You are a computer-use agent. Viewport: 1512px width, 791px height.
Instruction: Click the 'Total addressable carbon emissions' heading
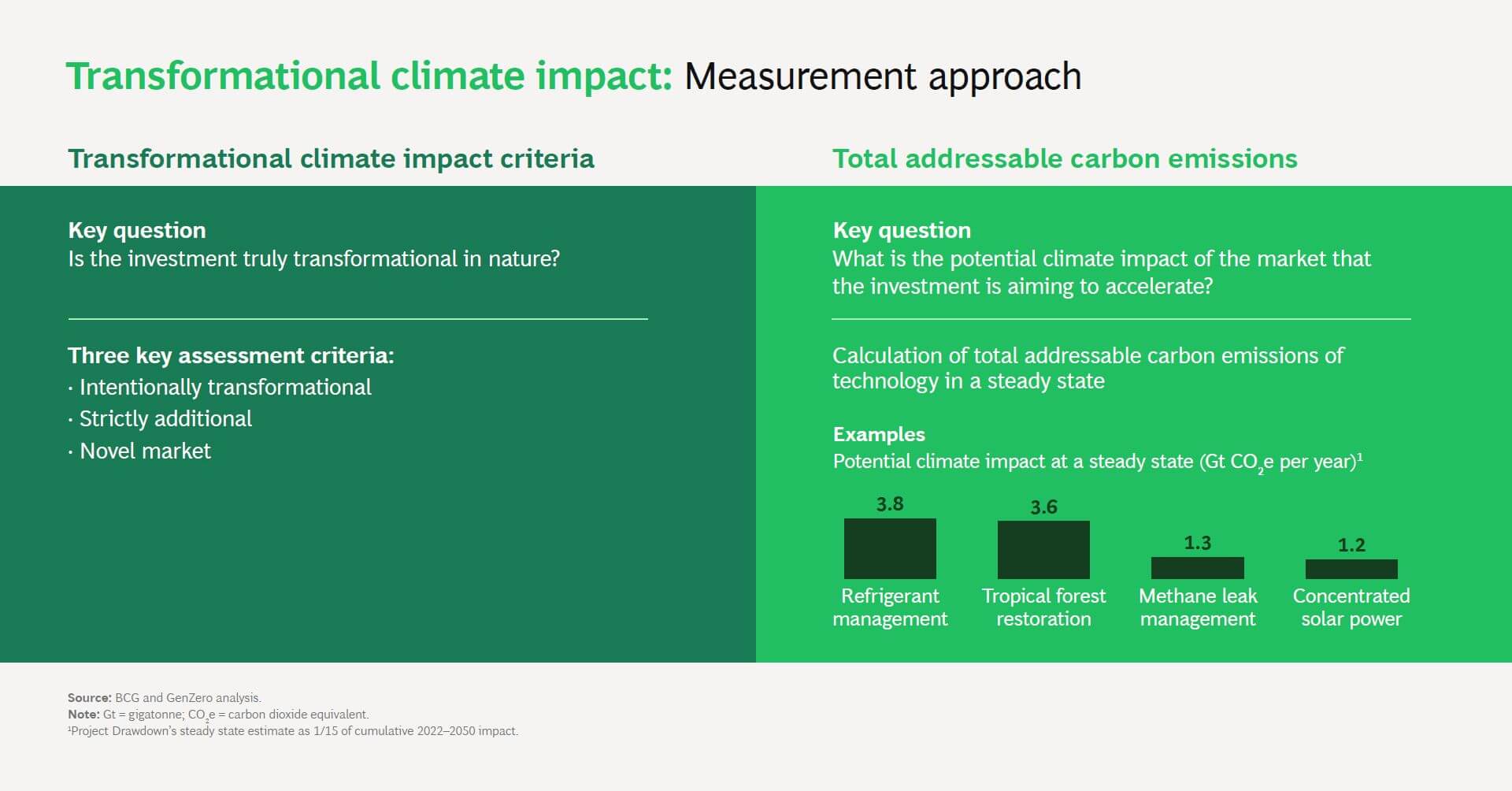(x=1065, y=158)
